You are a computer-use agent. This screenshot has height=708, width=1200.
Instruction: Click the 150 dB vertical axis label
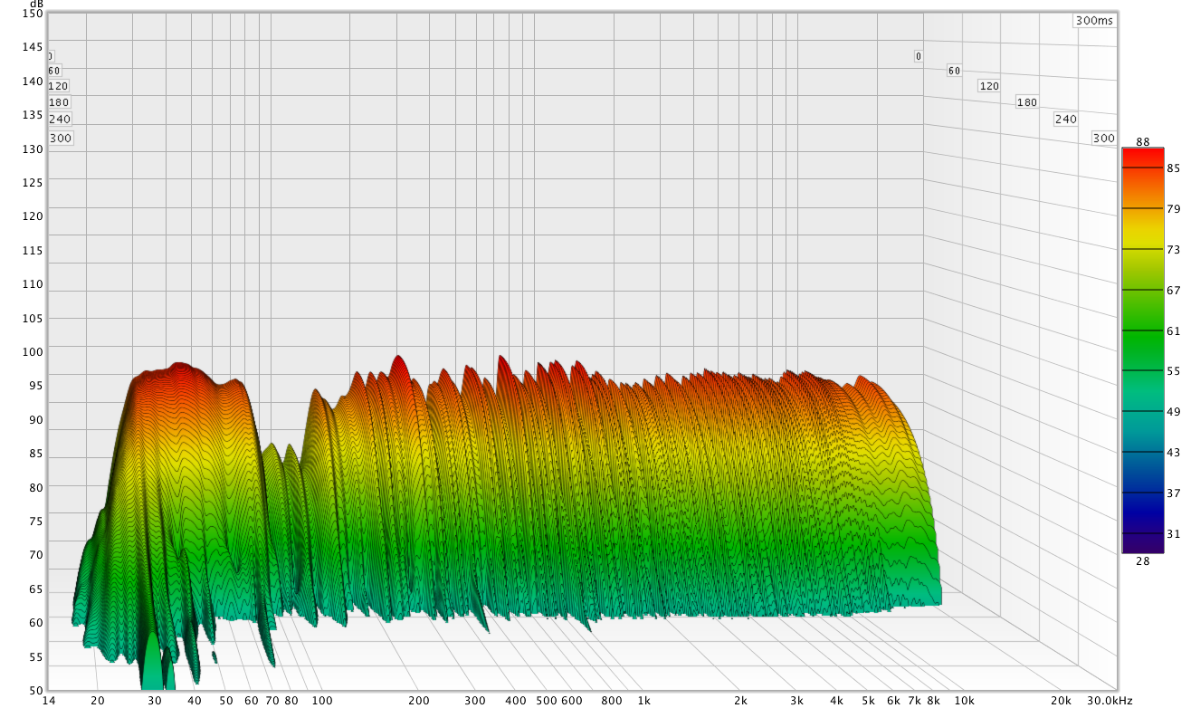(33, 13)
